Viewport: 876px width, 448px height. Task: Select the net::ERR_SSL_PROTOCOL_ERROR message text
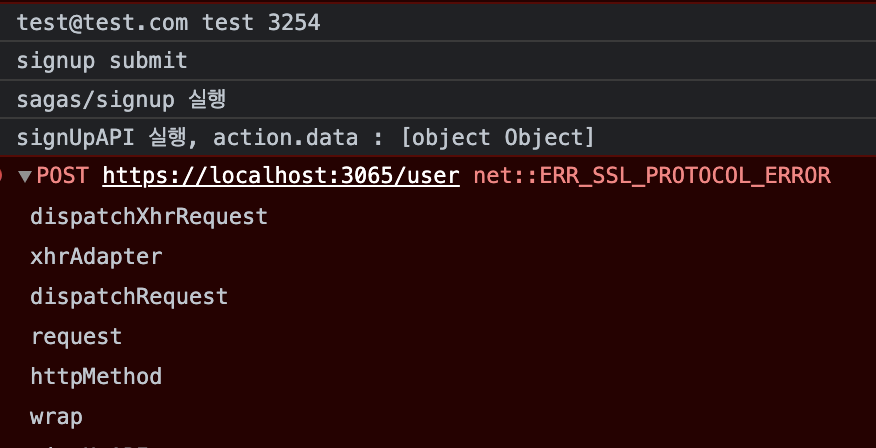(651, 177)
